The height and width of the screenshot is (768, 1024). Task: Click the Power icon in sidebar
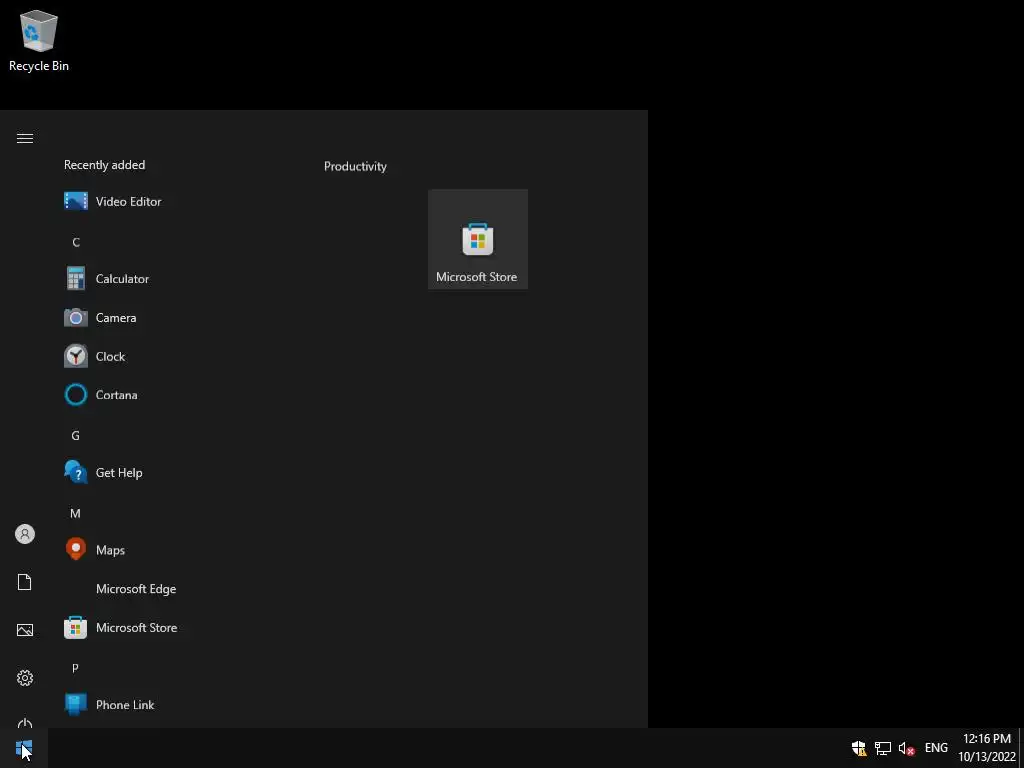click(25, 723)
